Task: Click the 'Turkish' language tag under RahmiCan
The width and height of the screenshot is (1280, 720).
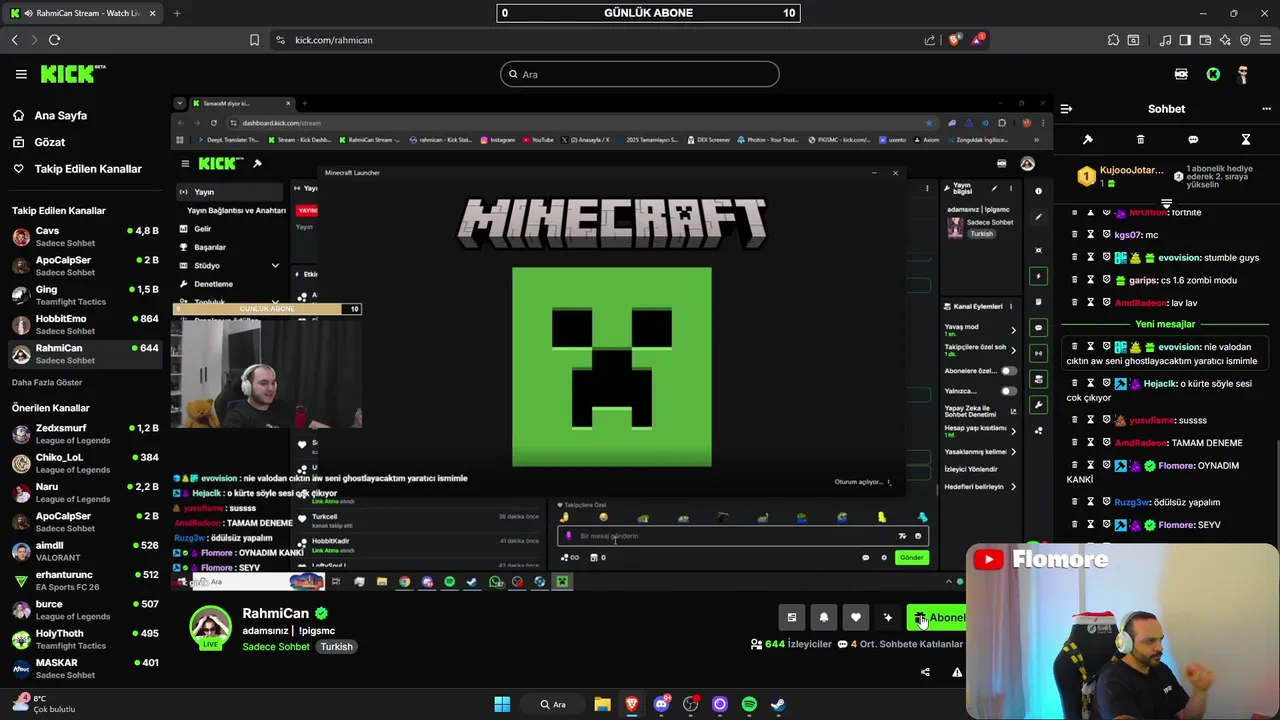Action: click(x=337, y=647)
